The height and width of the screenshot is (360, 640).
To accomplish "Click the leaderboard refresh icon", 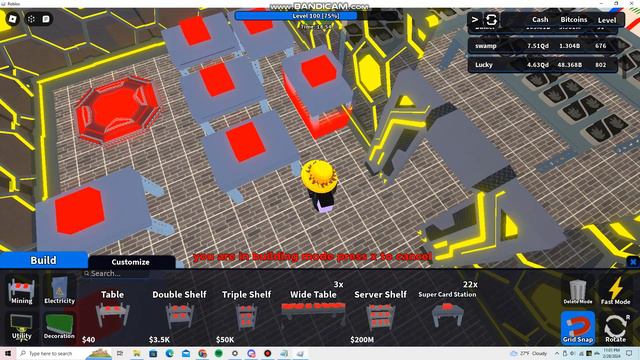I will [x=491, y=19].
